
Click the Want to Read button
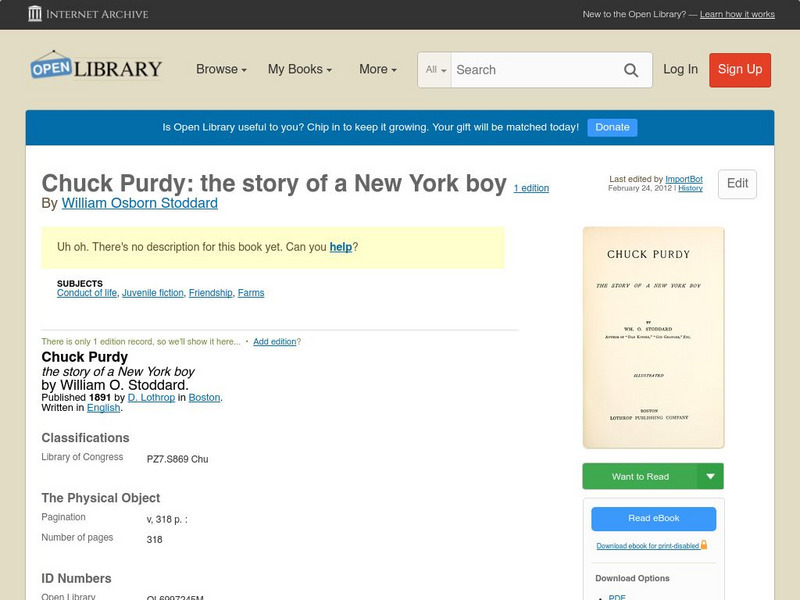(x=641, y=476)
